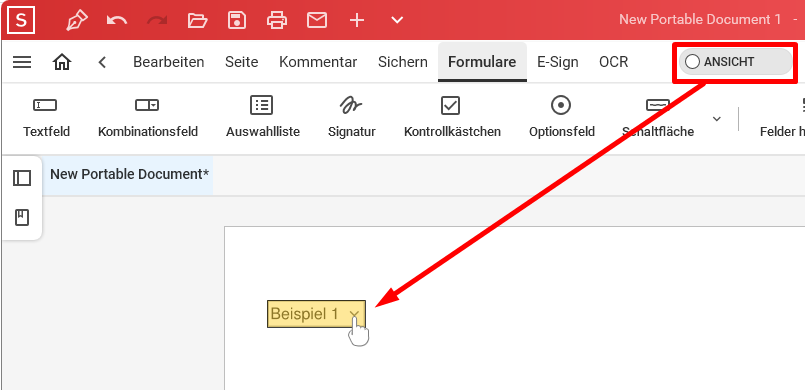The height and width of the screenshot is (390, 805).
Task: Click the New Portable Document 1 title
Action: (x=700, y=20)
